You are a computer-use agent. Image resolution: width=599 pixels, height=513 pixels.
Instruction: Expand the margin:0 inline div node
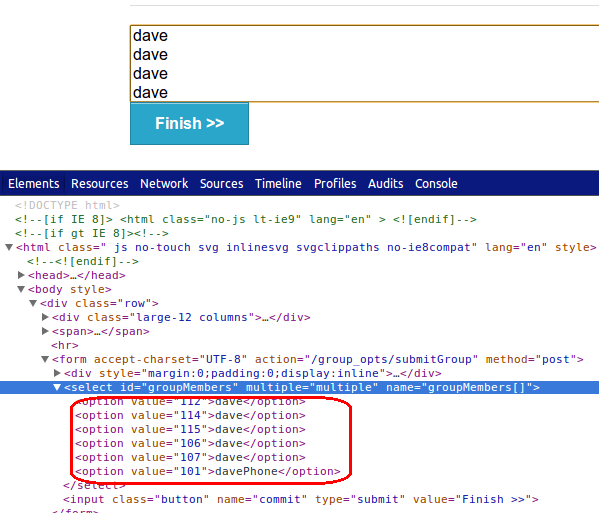coord(57,373)
